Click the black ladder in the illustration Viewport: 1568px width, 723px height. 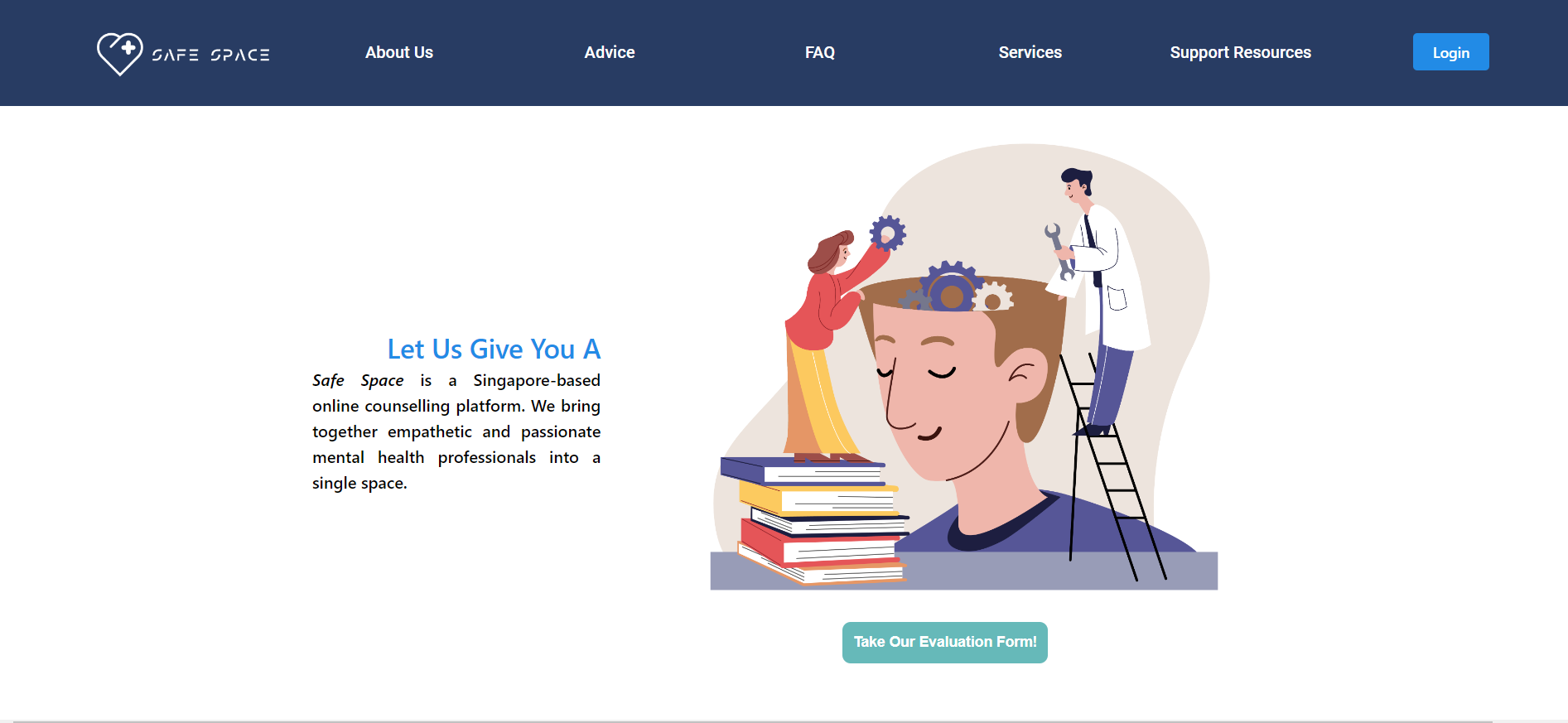pos(1112,466)
